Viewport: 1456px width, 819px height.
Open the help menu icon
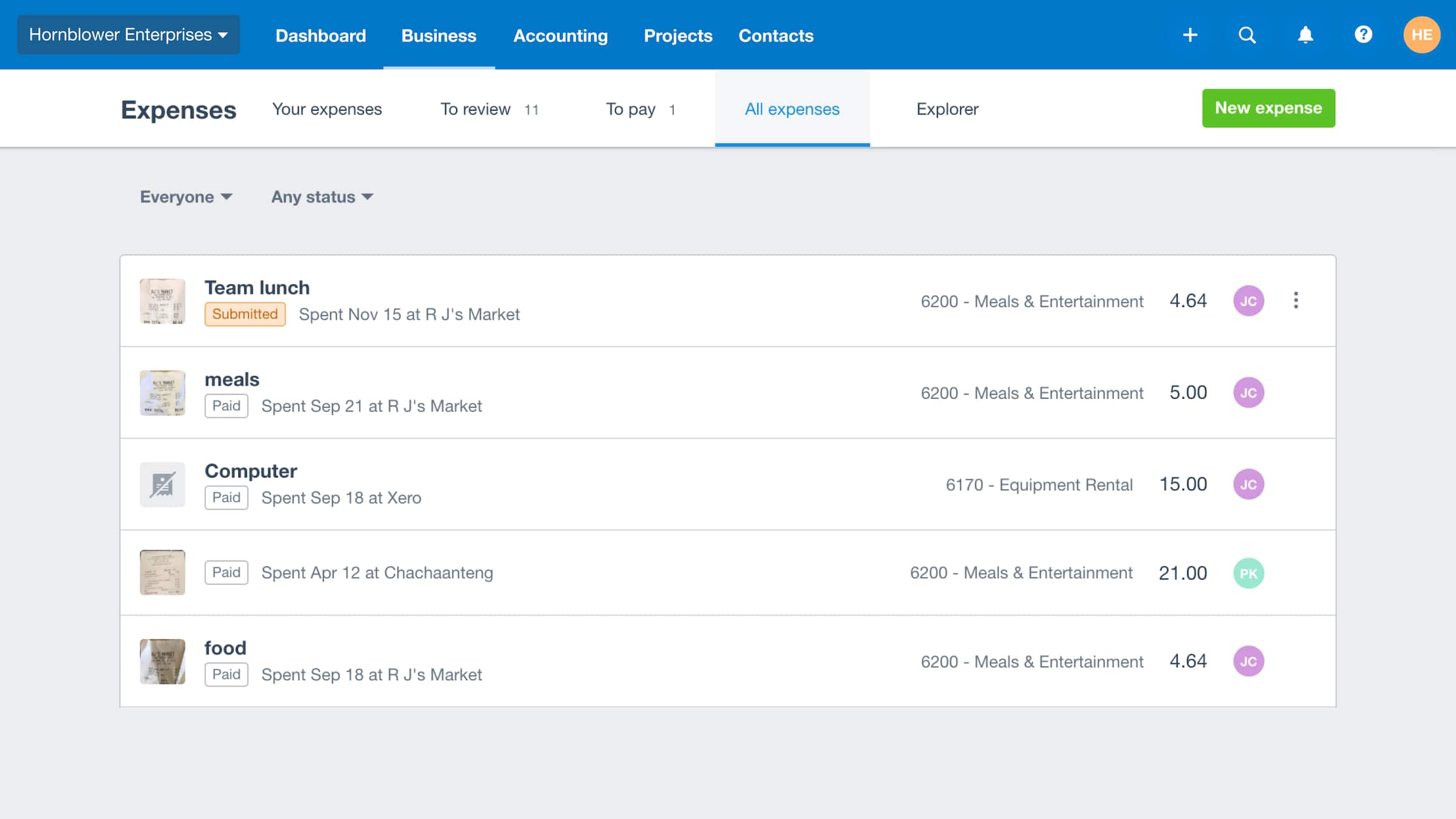click(x=1363, y=35)
